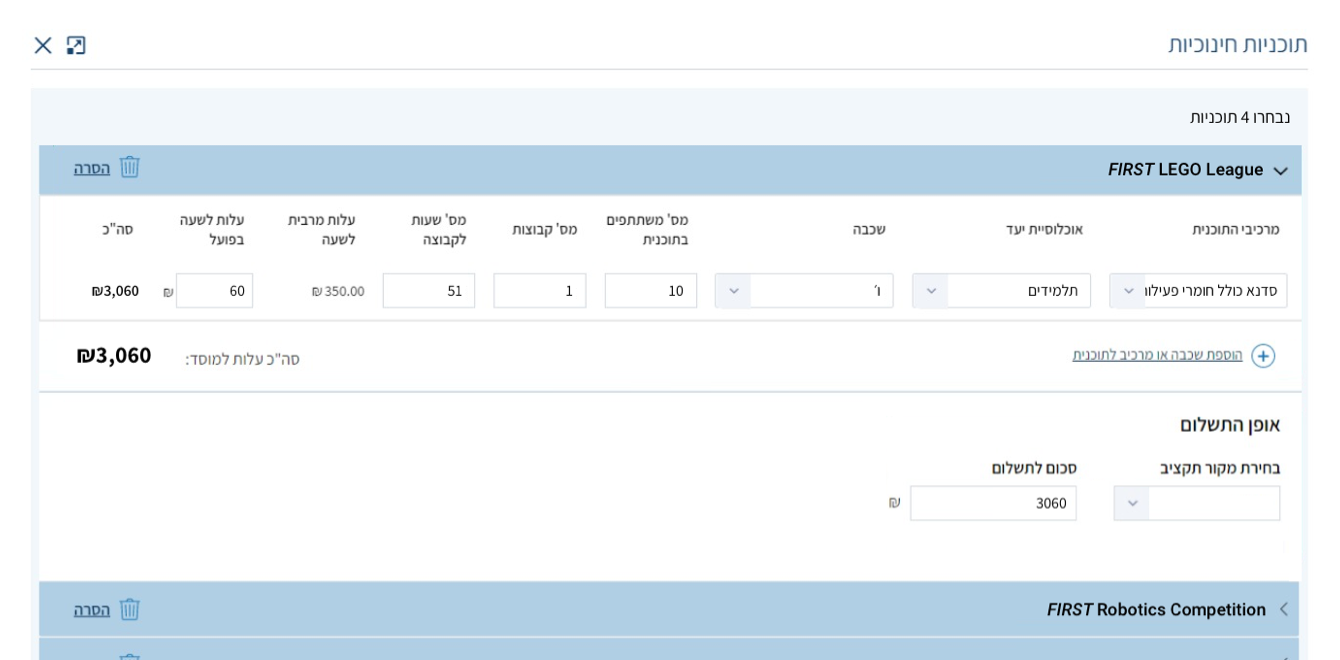Collapse the FIRST LEGO League section
1340x660 pixels.
[x=1280, y=171]
